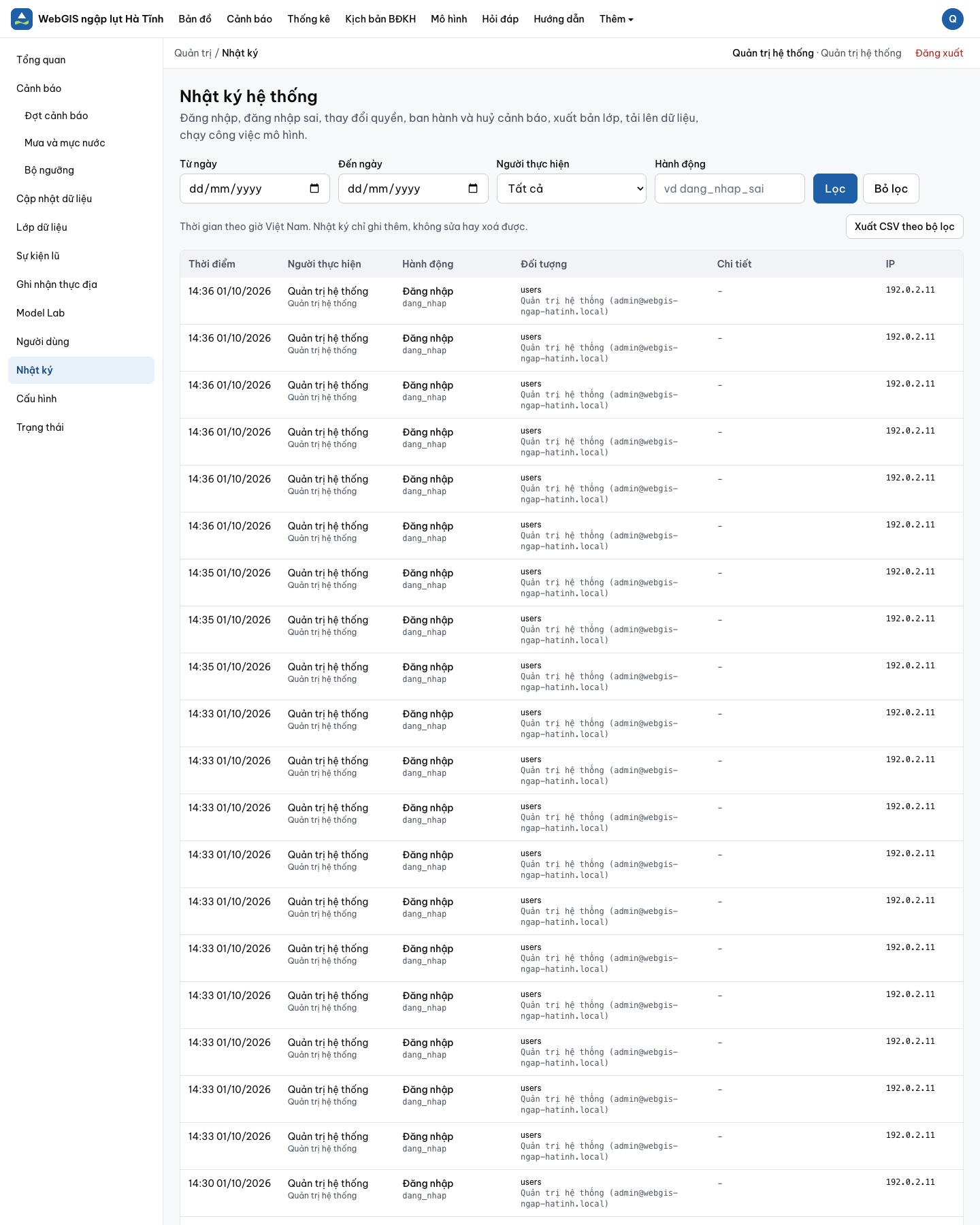Click the Thời điểm column header

coord(212,264)
